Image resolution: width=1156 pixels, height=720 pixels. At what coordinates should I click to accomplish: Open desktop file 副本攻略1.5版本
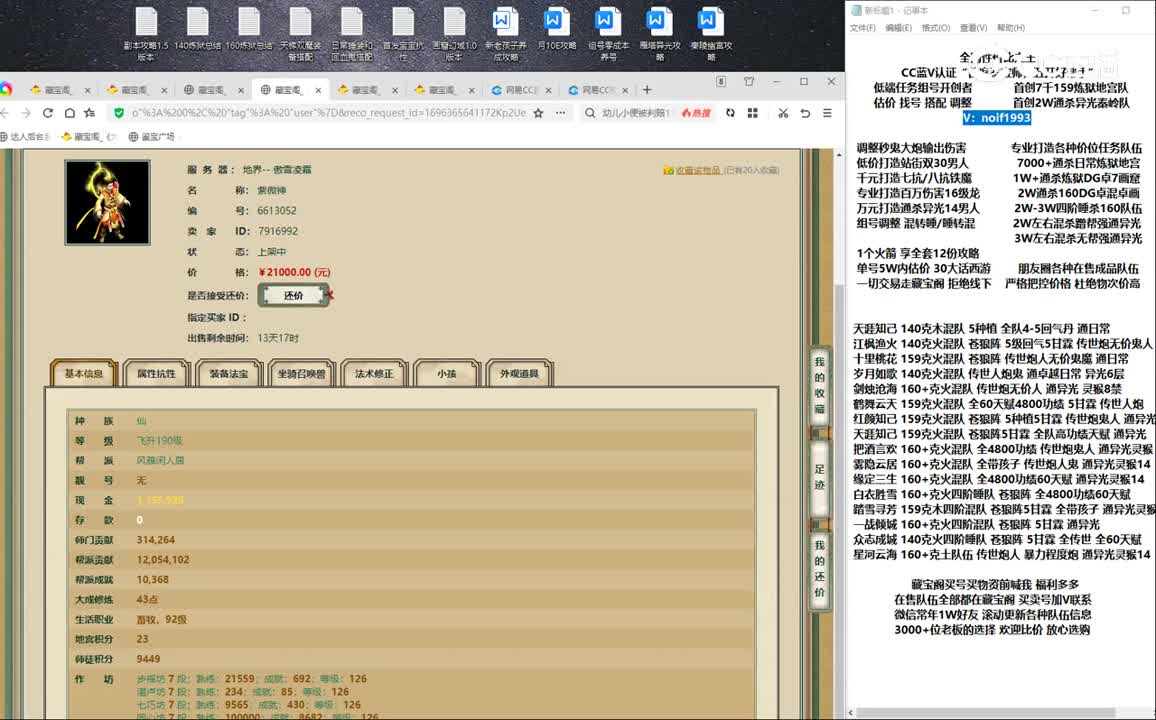point(146,34)
